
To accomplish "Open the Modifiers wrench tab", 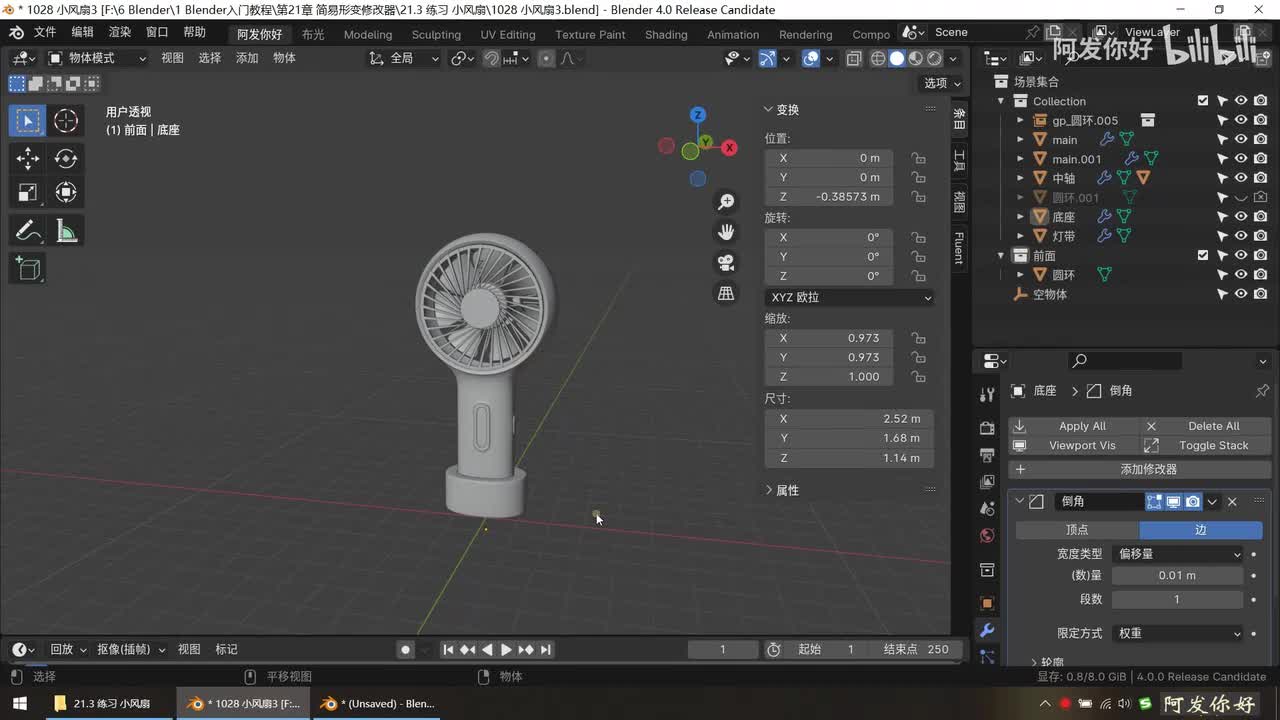I will [987, 631].
